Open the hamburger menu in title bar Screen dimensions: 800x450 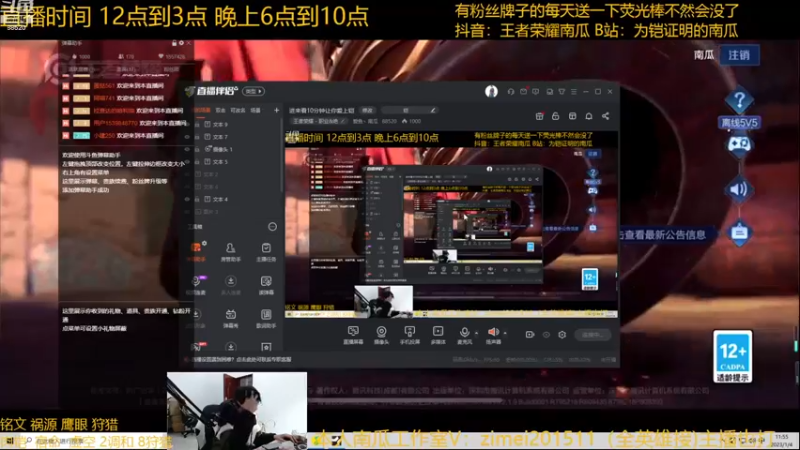tap(574, 91)
